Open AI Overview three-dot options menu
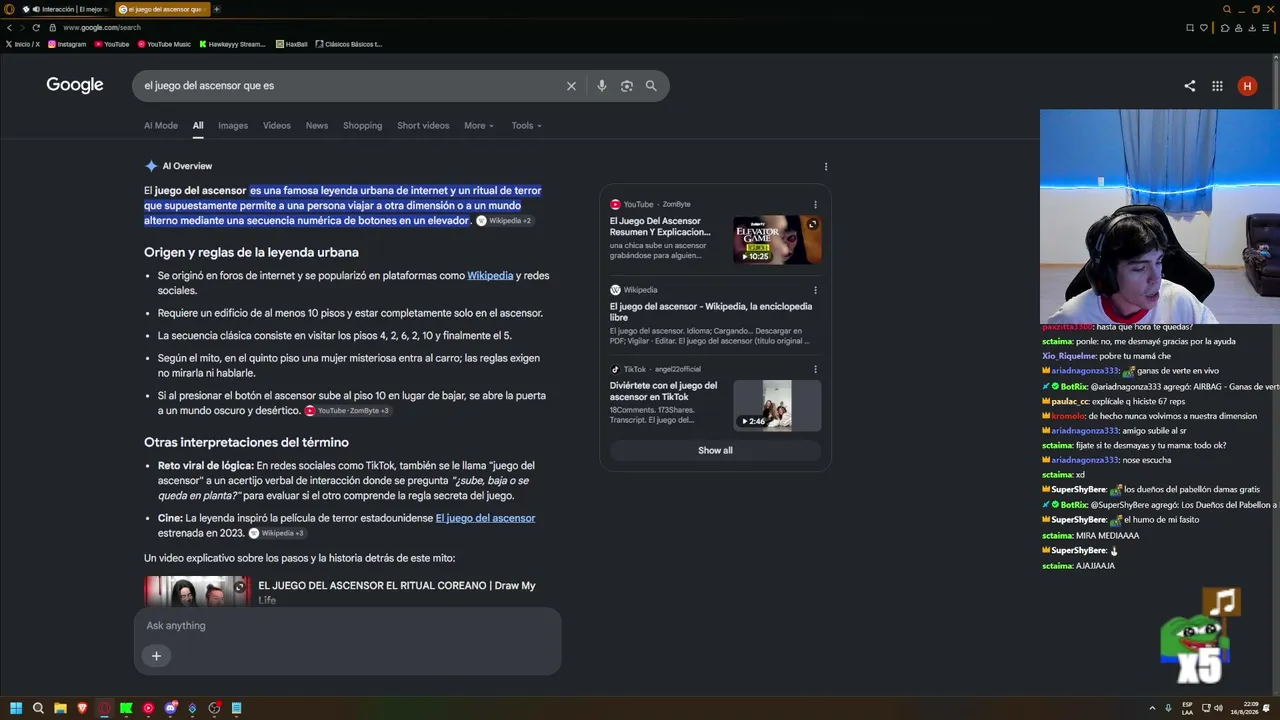1280x720 pixels. click(x=826, y=166)
